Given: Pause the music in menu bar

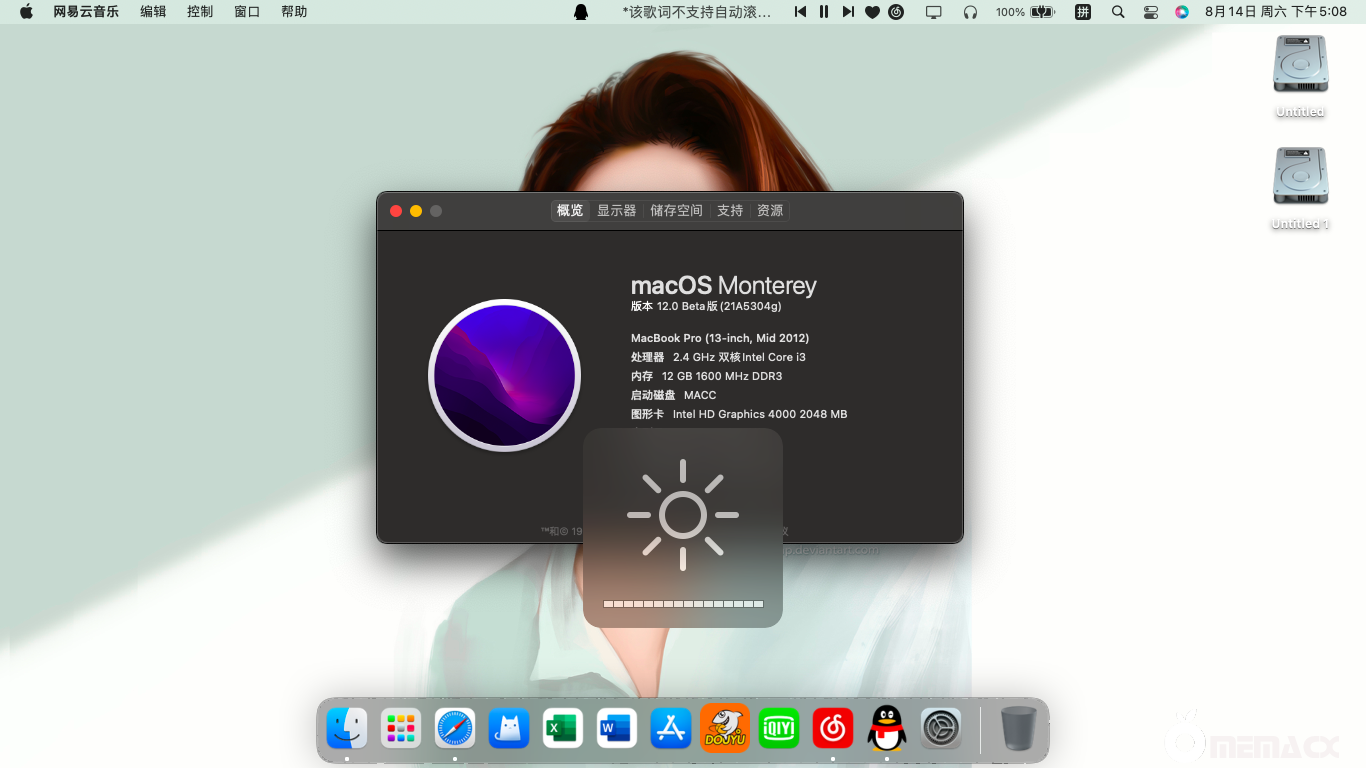Looking at the screenshot, I should 824,12.
